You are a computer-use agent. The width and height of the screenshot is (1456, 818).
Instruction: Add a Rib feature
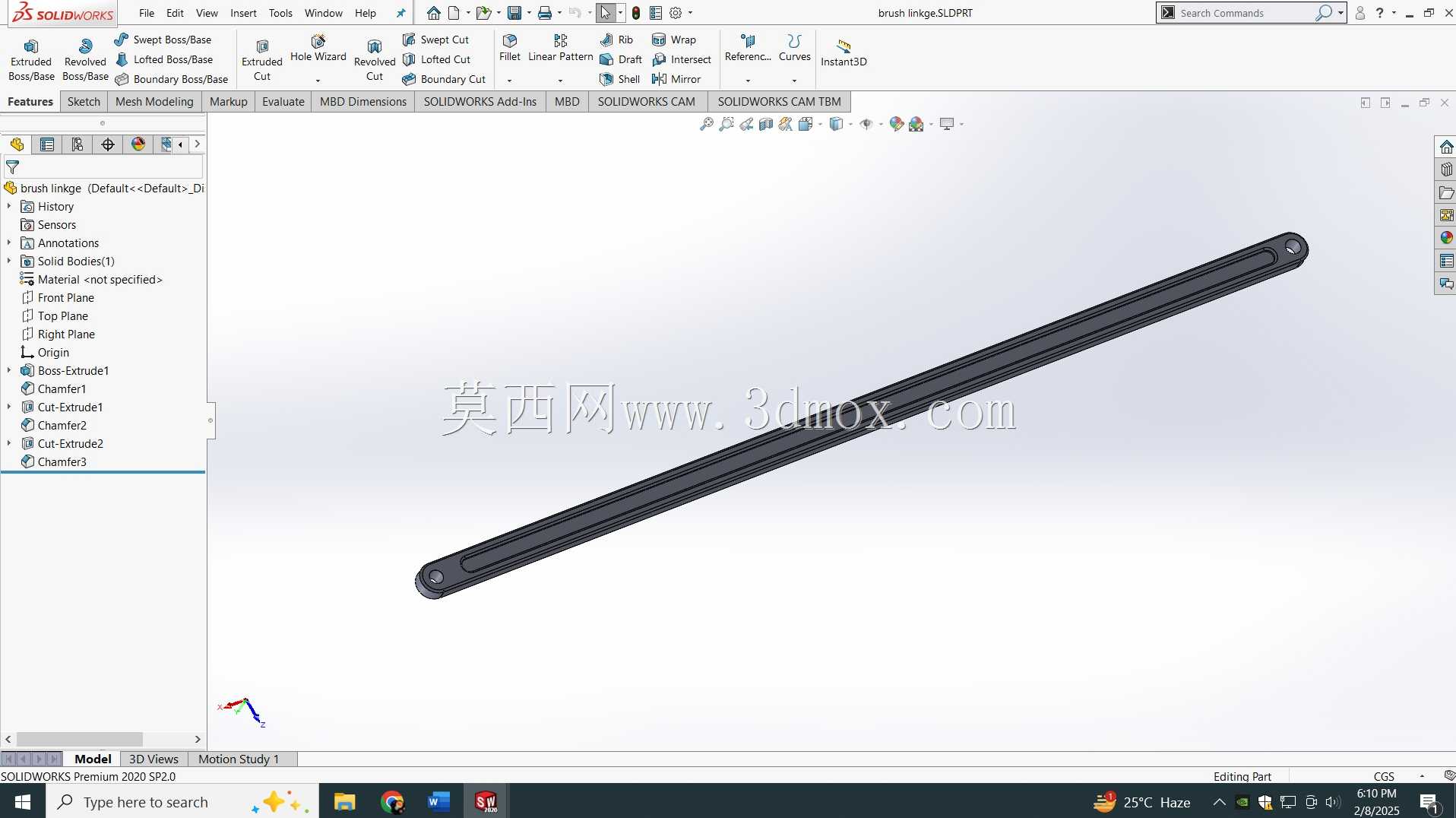pyautogui.click(x=616, y=40)
